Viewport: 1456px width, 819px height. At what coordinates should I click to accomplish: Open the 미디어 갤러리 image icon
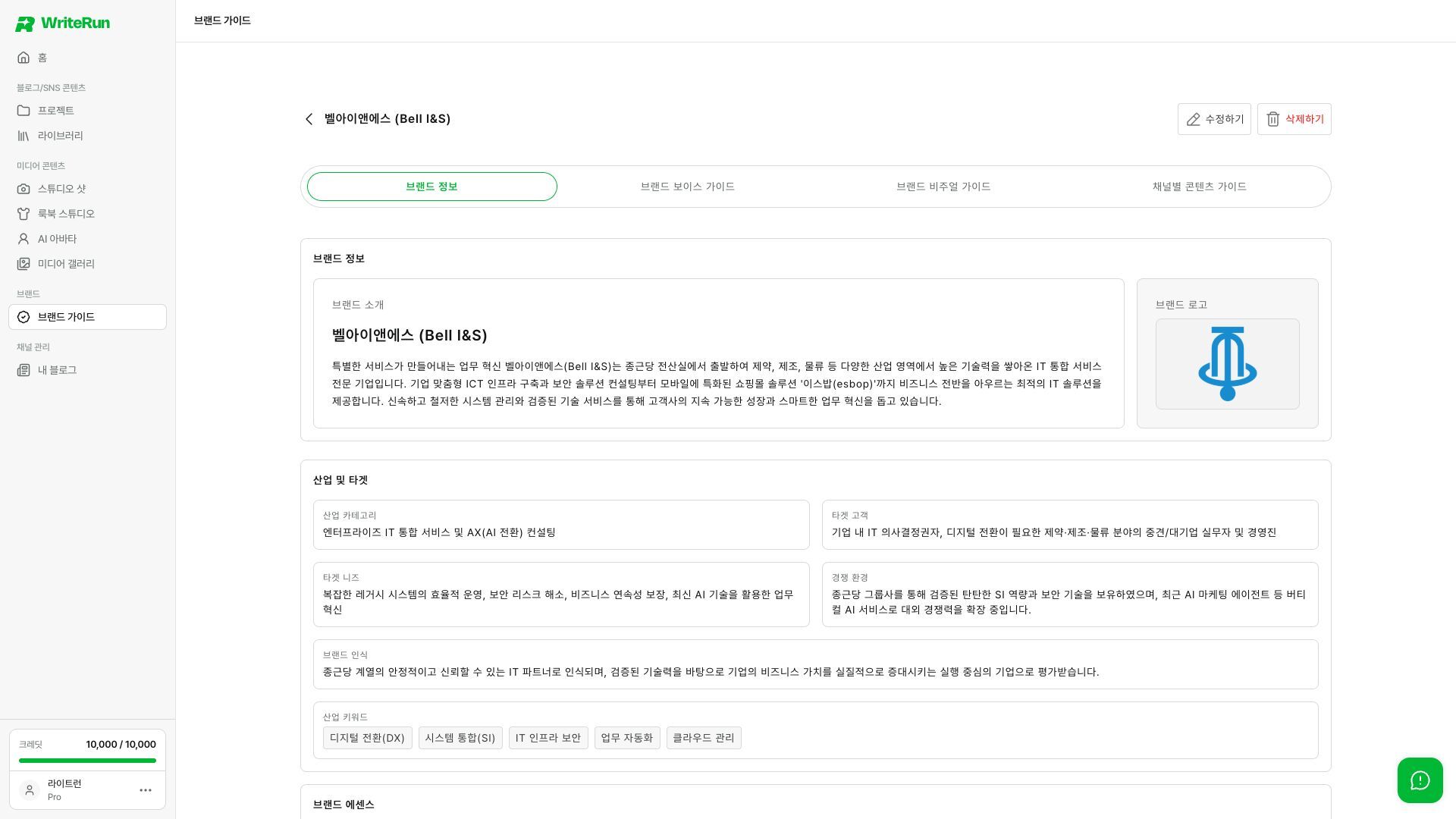pyautogui.click(x=24, y=264)
